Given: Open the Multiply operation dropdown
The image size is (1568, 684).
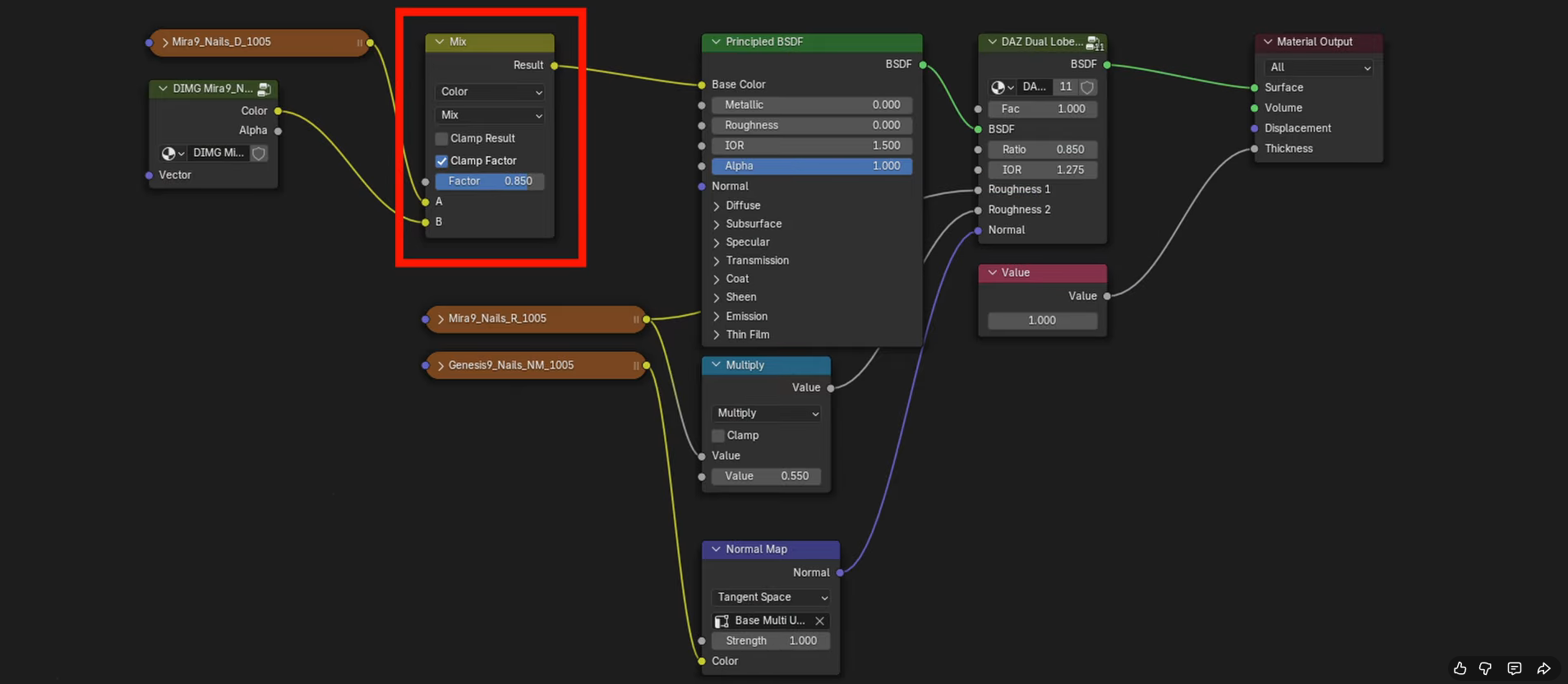Looking at the screenshot, I should (766, 414).
